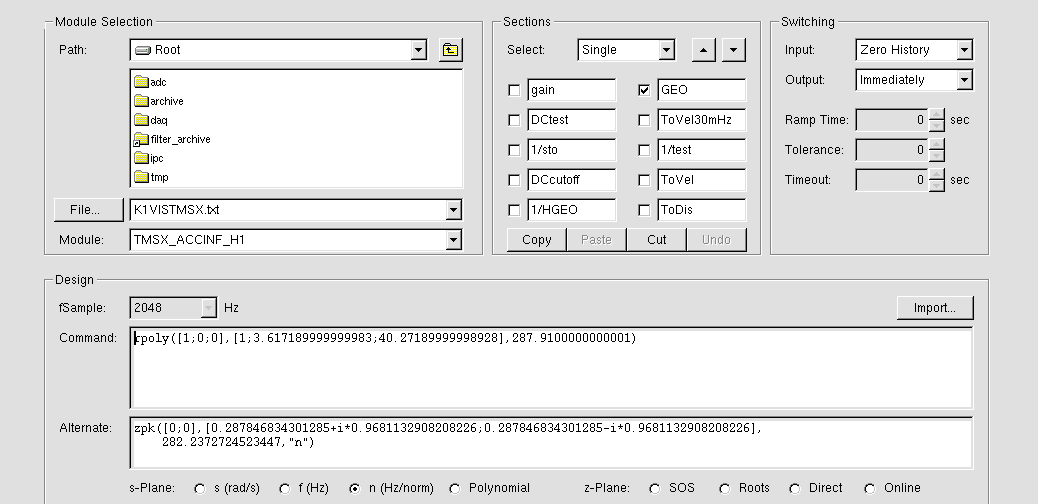Tick the ToVel30mHz checkbox

tap(644, 120)
